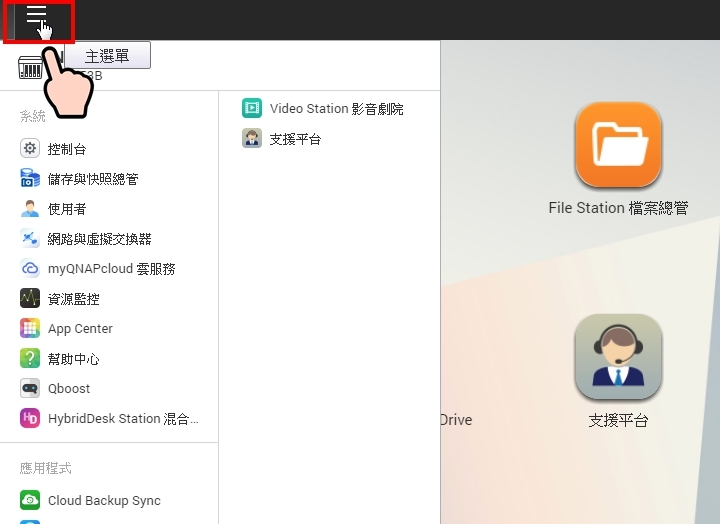
Task: Click Video Station 影音劇院 label
Action: point(336,109)
